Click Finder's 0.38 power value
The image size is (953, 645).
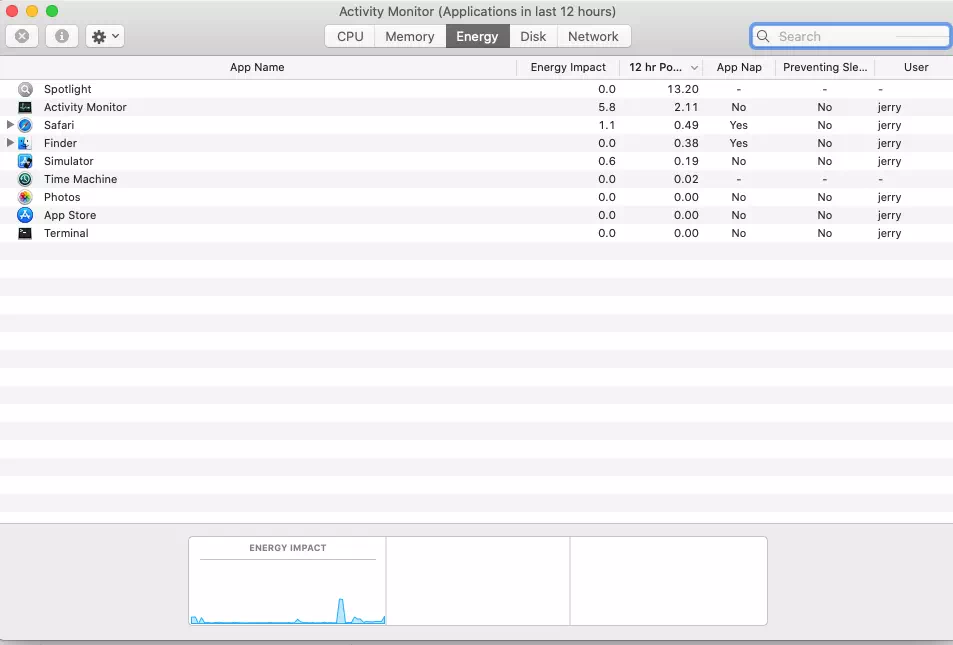pyautogui.click(x=686, y=143)
